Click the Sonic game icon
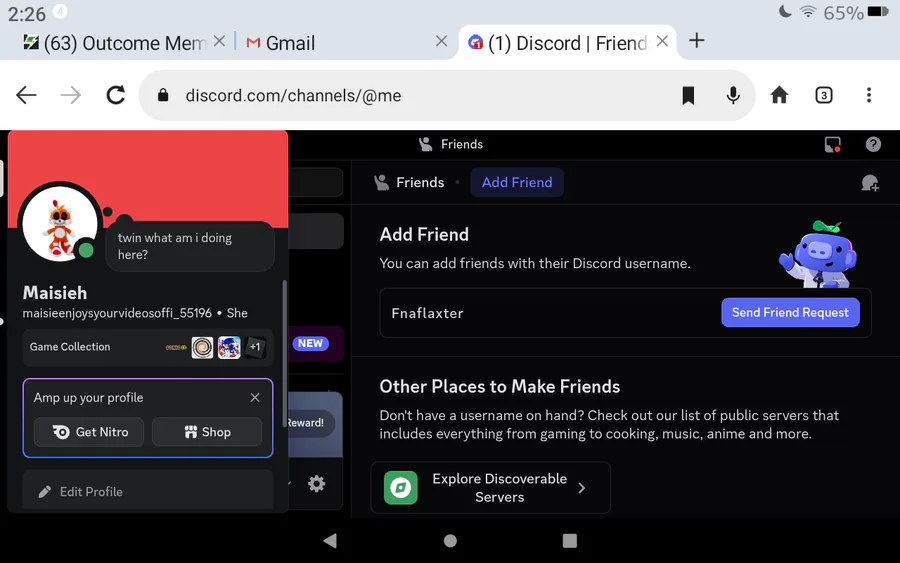This screenshot has width=900, height=563. [229, 347]
